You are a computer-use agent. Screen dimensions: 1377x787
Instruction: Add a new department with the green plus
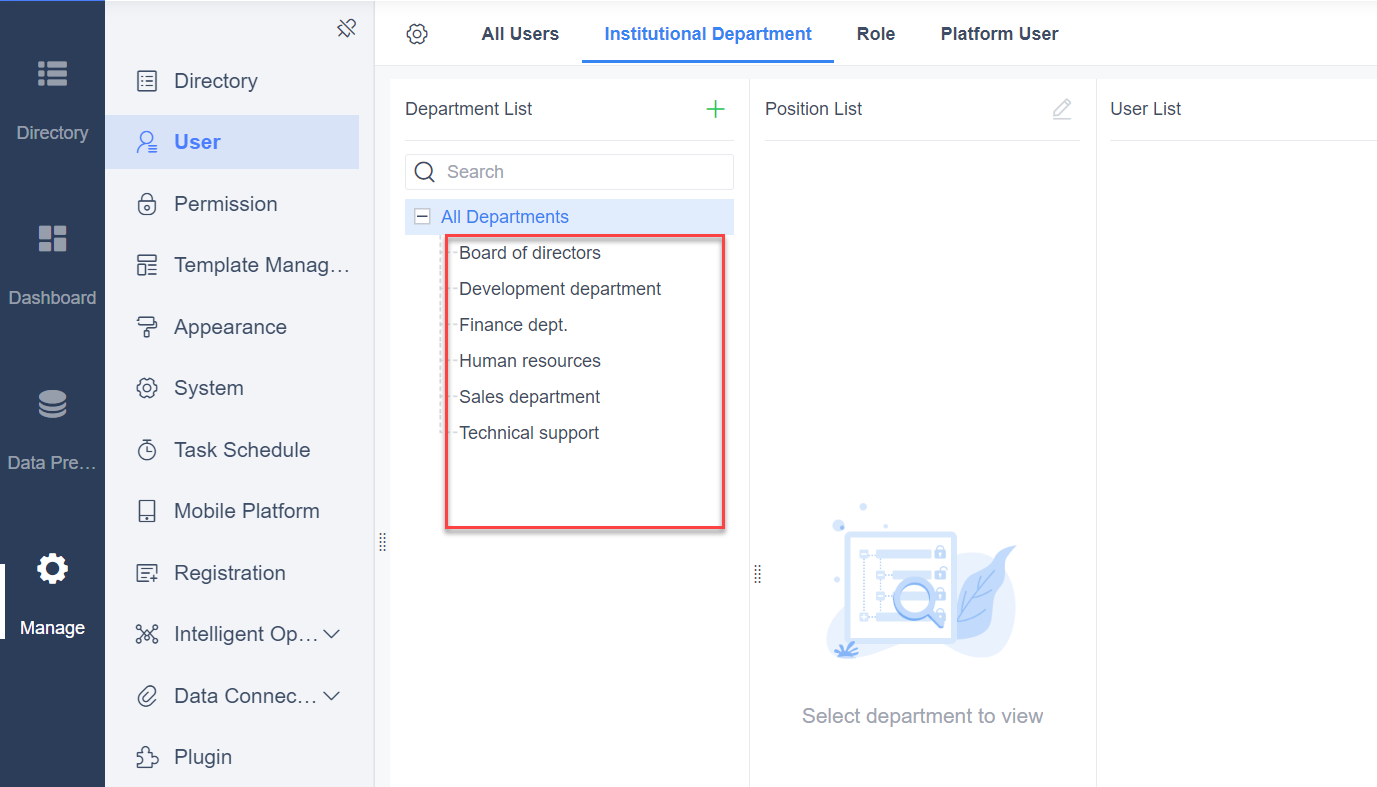coord(715,109)
